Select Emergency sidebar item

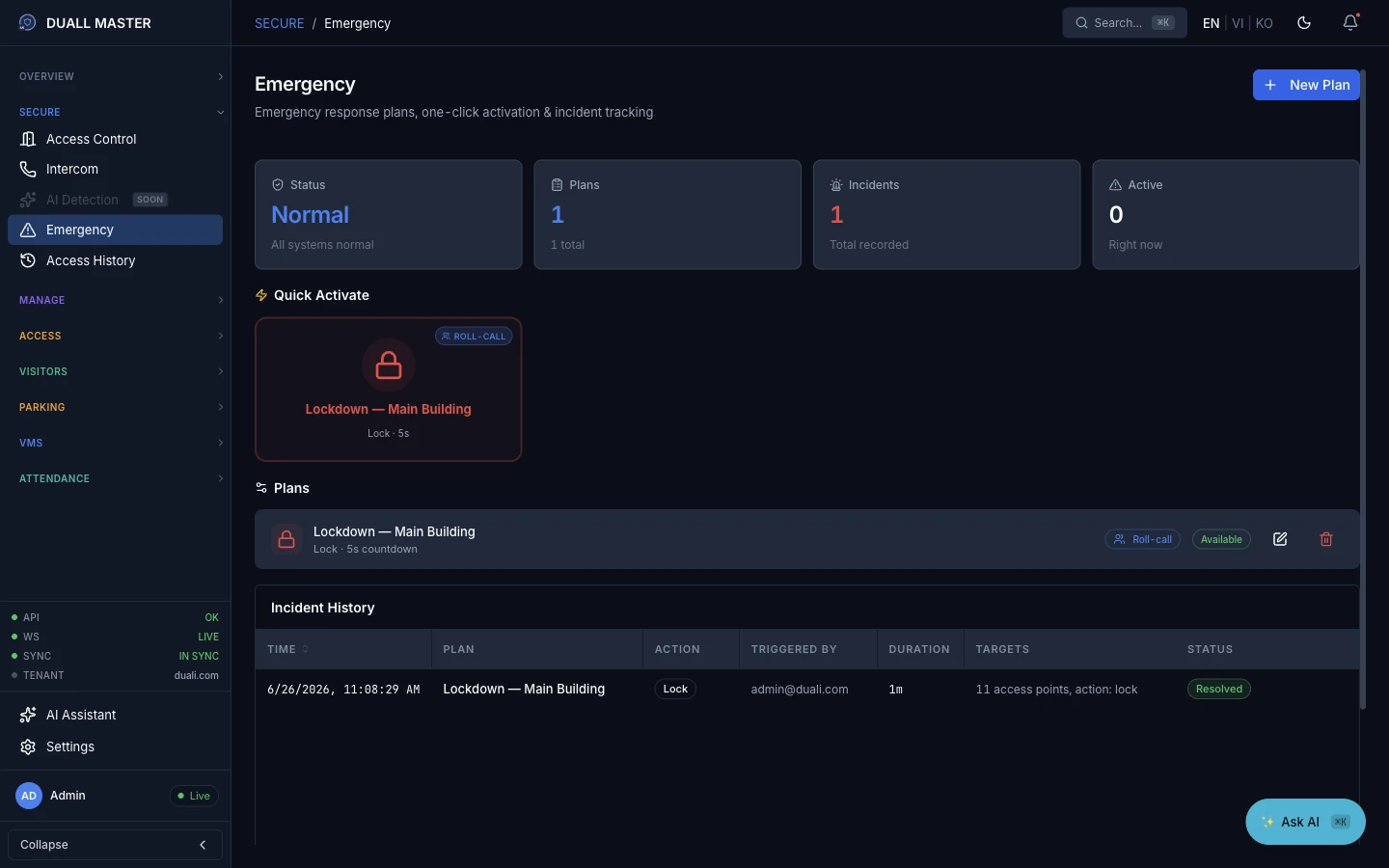[x=115, y=230]
